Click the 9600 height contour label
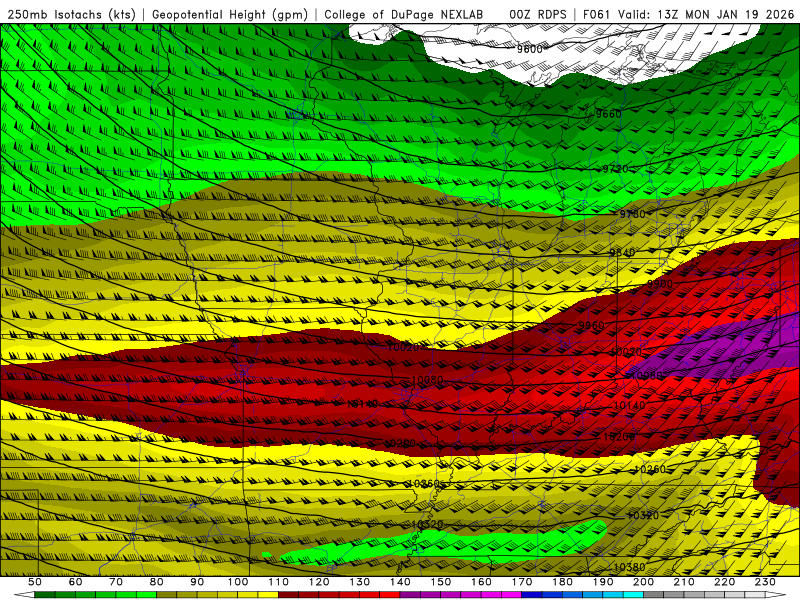 click(530, 49)
